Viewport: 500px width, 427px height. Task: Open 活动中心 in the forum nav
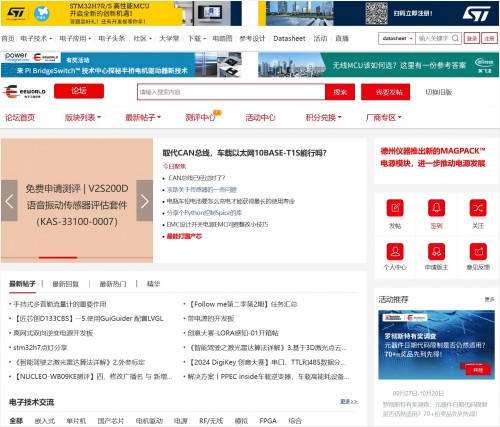(x=260, y=117)
